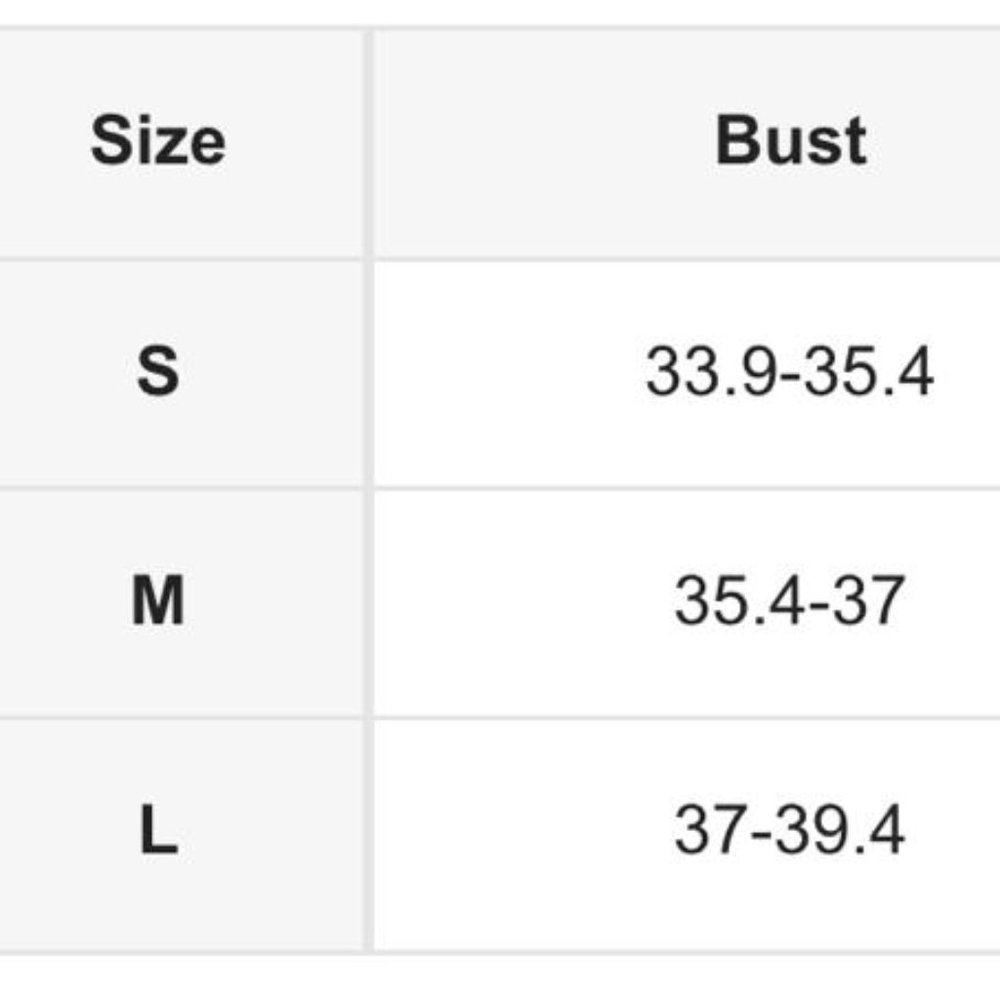Viewport: 1000px width, 1000px height.
Task: Select the M size row label
Action: pos(158,600)
